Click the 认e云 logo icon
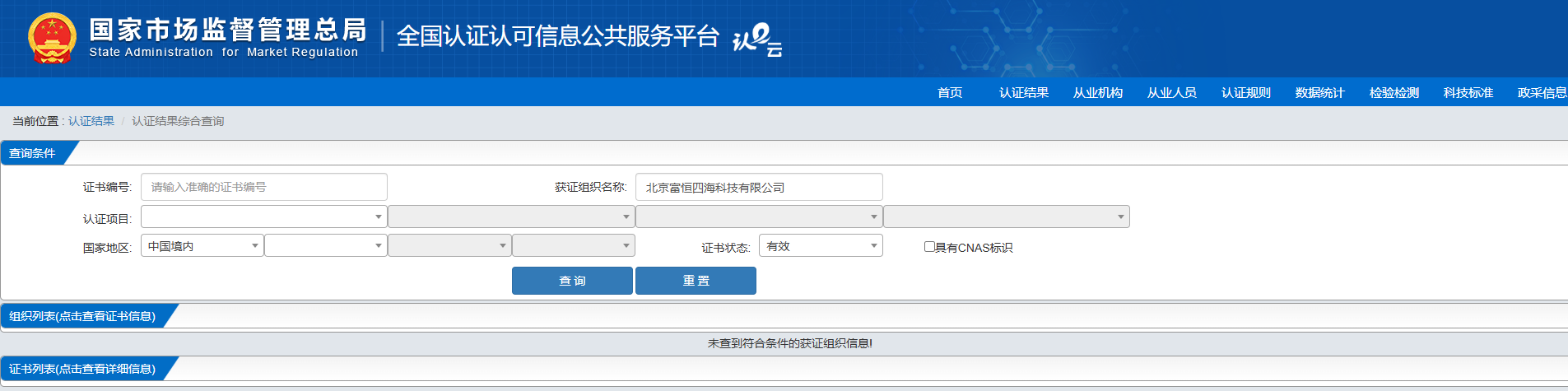The width and height of the screenshot is (1568, 391). 757,40
